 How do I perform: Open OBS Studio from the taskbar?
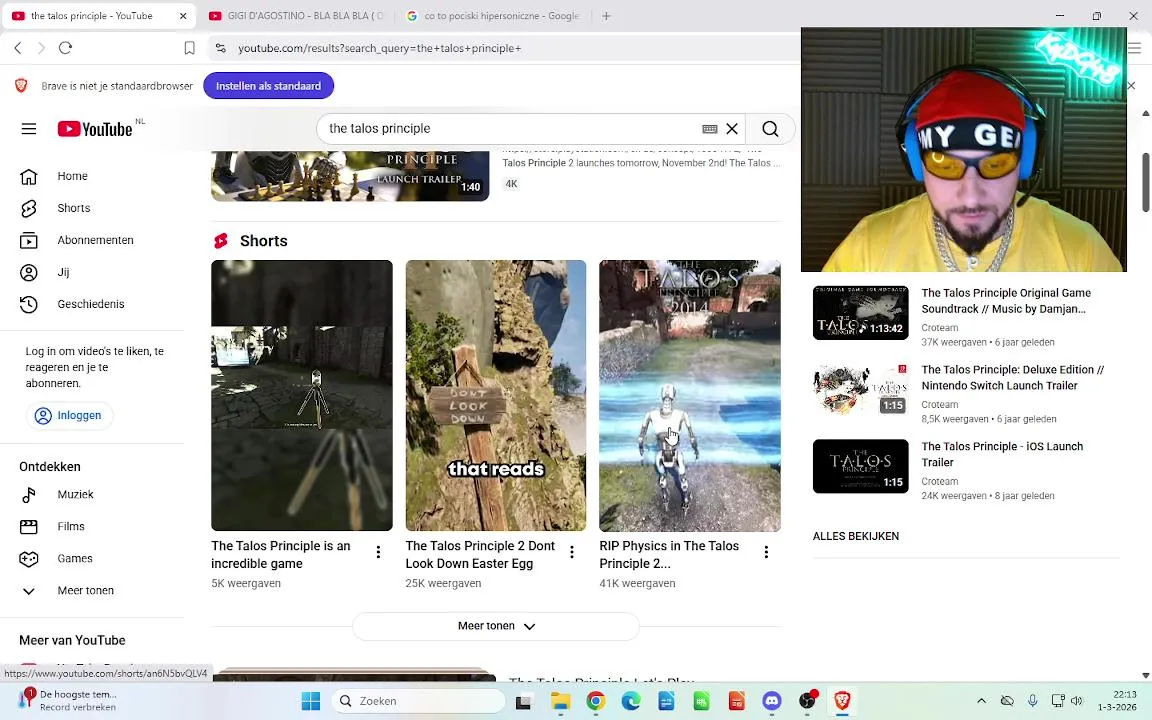click(807, 702)
